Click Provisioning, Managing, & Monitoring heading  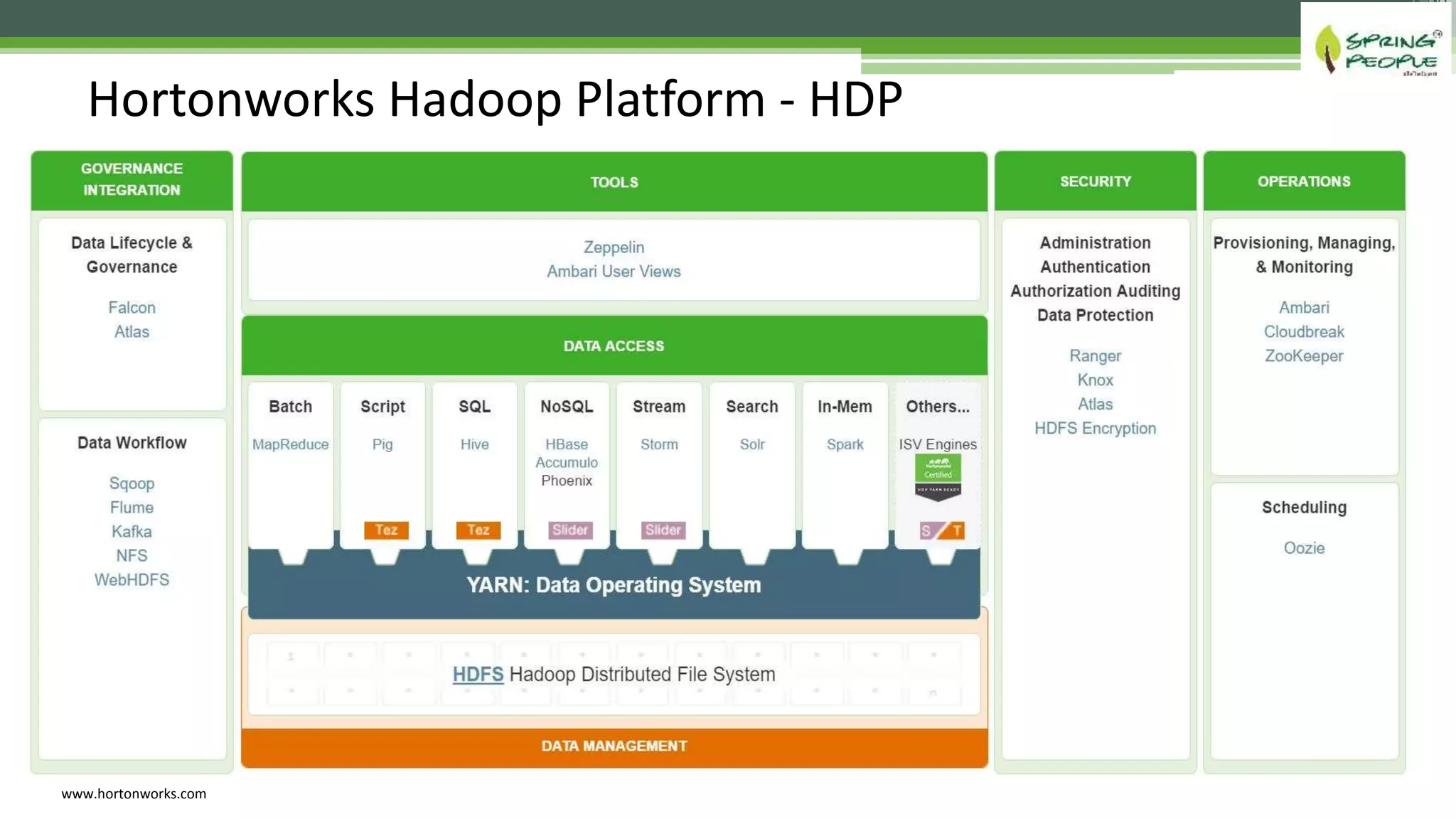pyautogui.click(x=1304, y=255)
